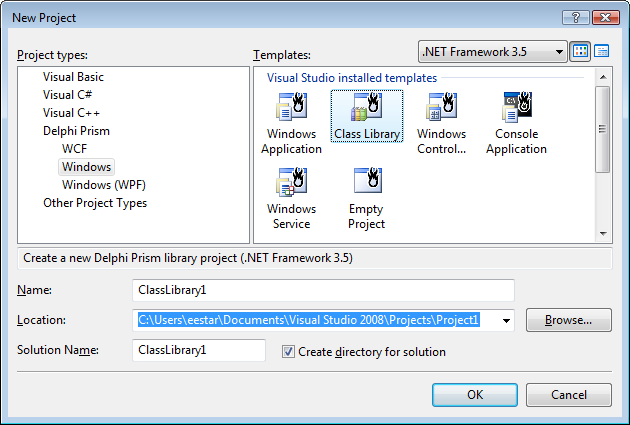The height and width of the screenshot is (425, 630).
Task: Close the New Project dialog
Action: (605, 18)
